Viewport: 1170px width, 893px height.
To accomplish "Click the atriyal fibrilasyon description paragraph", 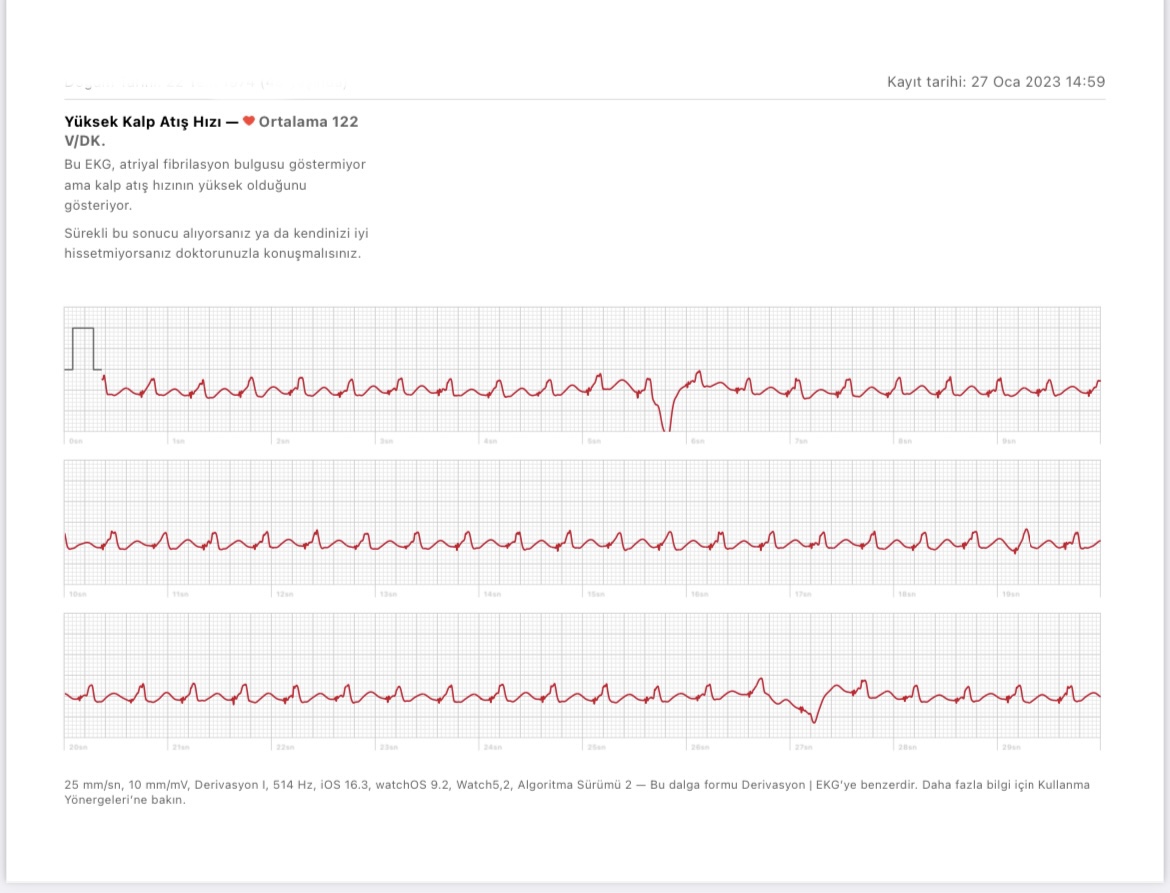I will point(215,185).
